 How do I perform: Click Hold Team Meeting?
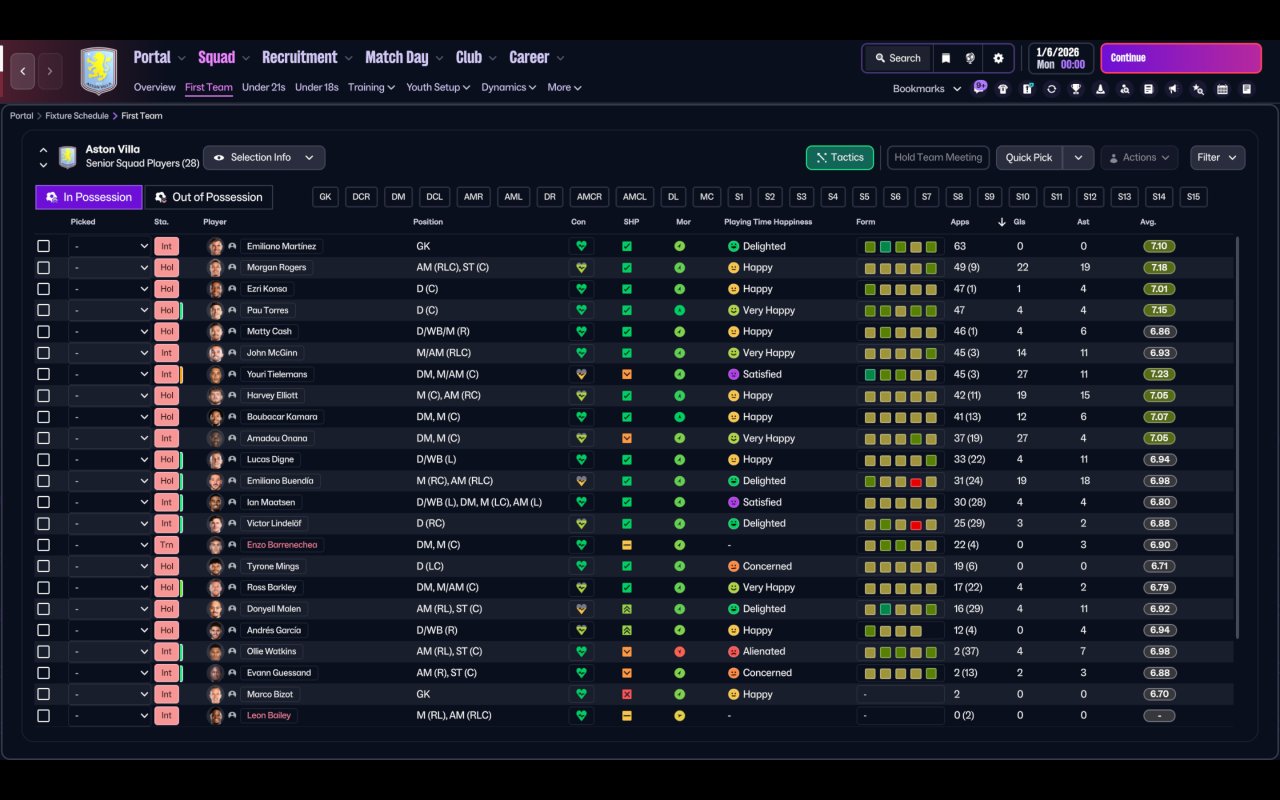pos(938,158)
